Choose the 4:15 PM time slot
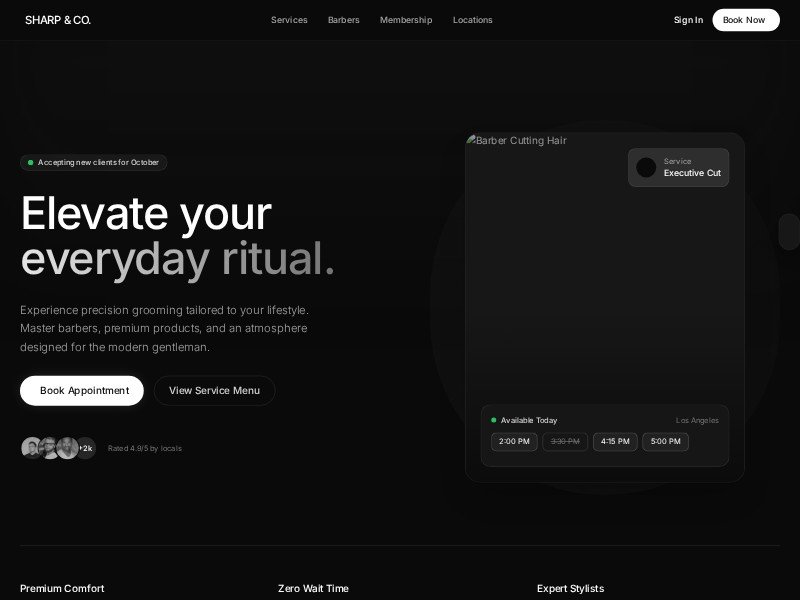Screen dimensions: 800x600 615,442
